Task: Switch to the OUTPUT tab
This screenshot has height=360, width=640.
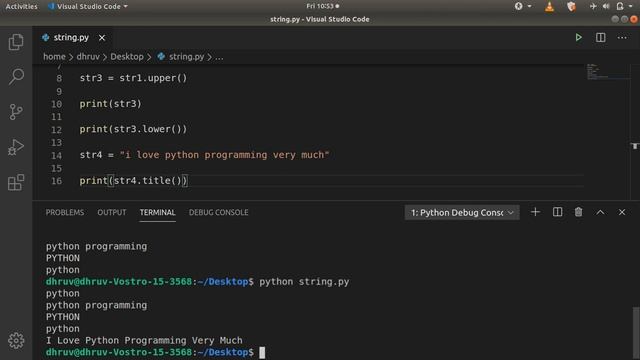Action: click(x=112, y=212)
